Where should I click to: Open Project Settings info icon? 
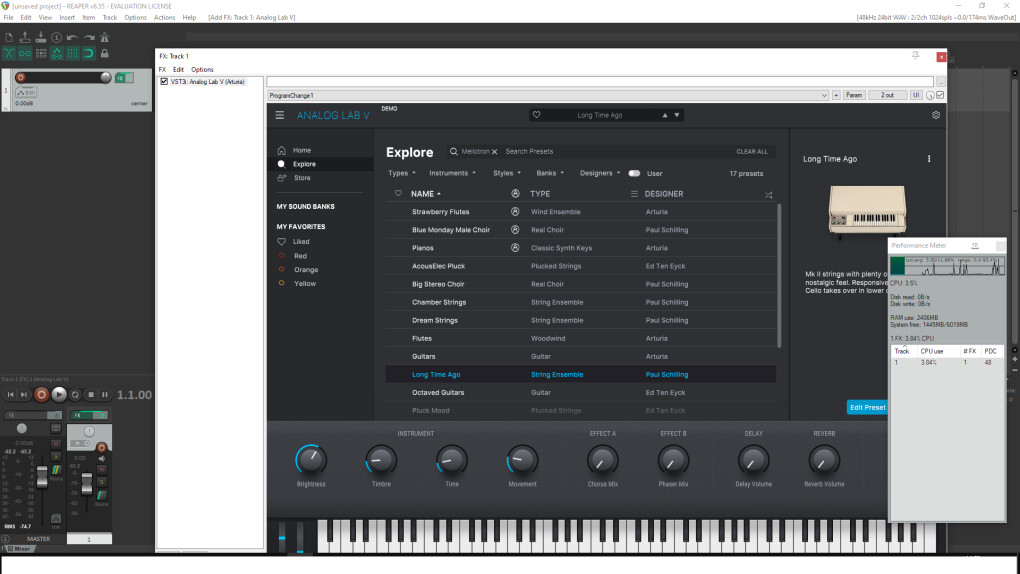57,38
